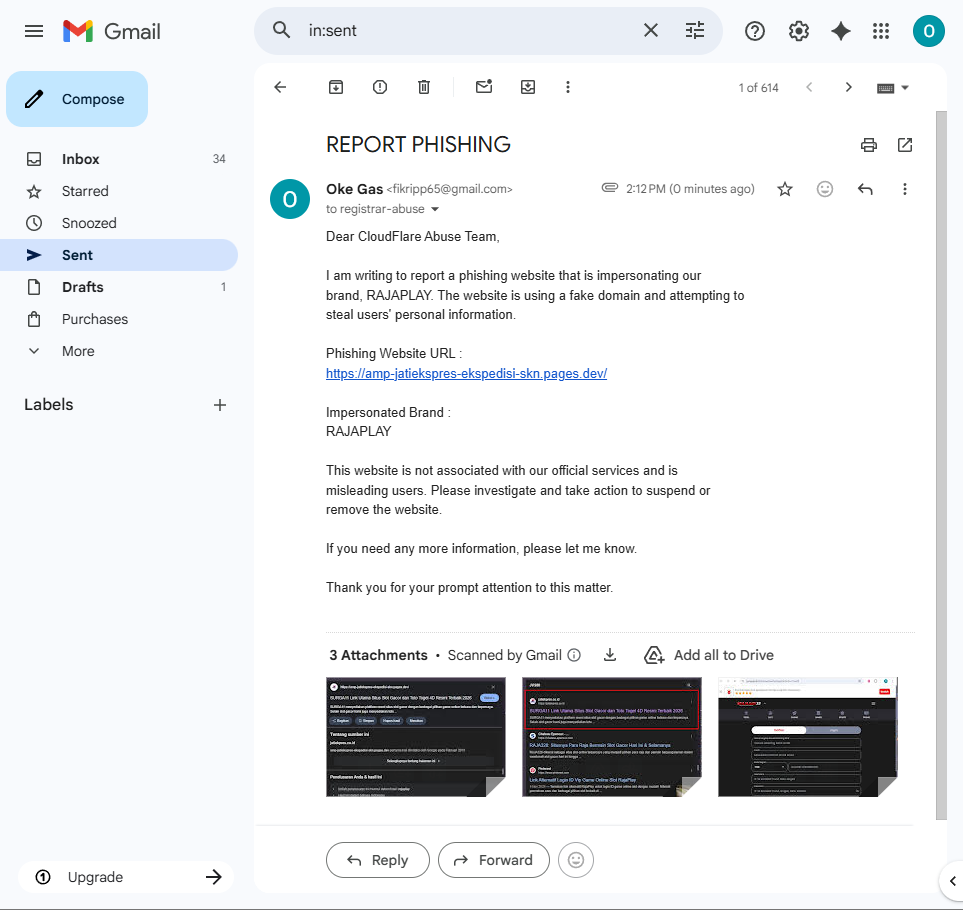Screen dimensions: 963x910
Task: Open the Support help icon
Action: [x=754, y=31]
